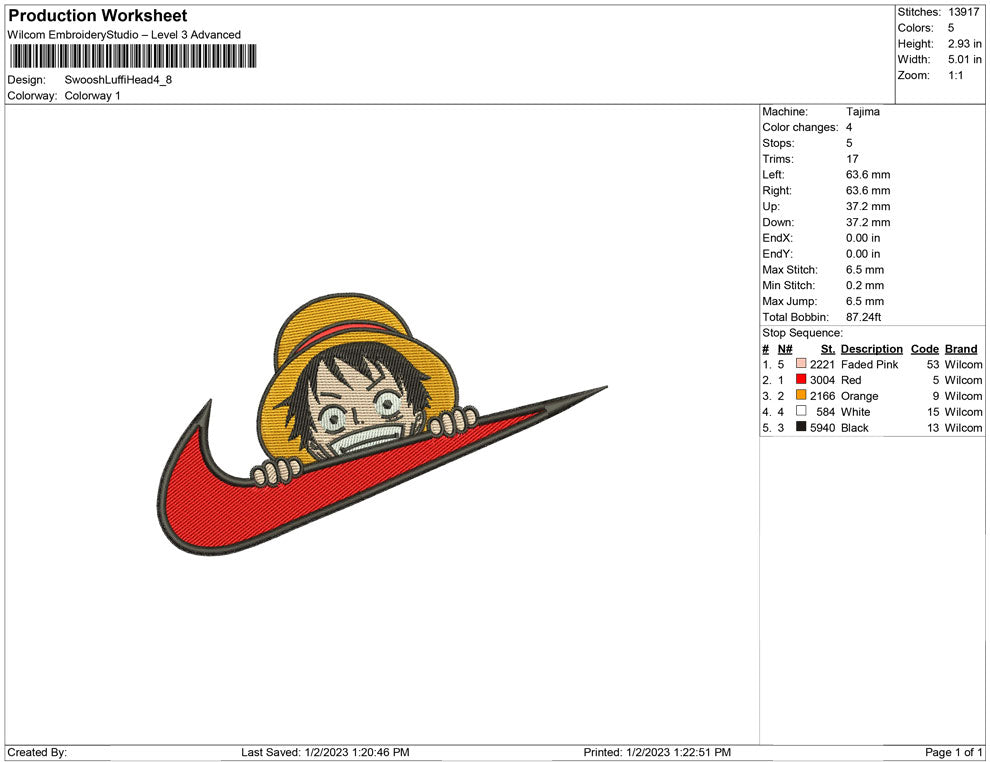Click the 'Brand' column header
Screen dimensions: 990x762
click(x=961, y=348)
